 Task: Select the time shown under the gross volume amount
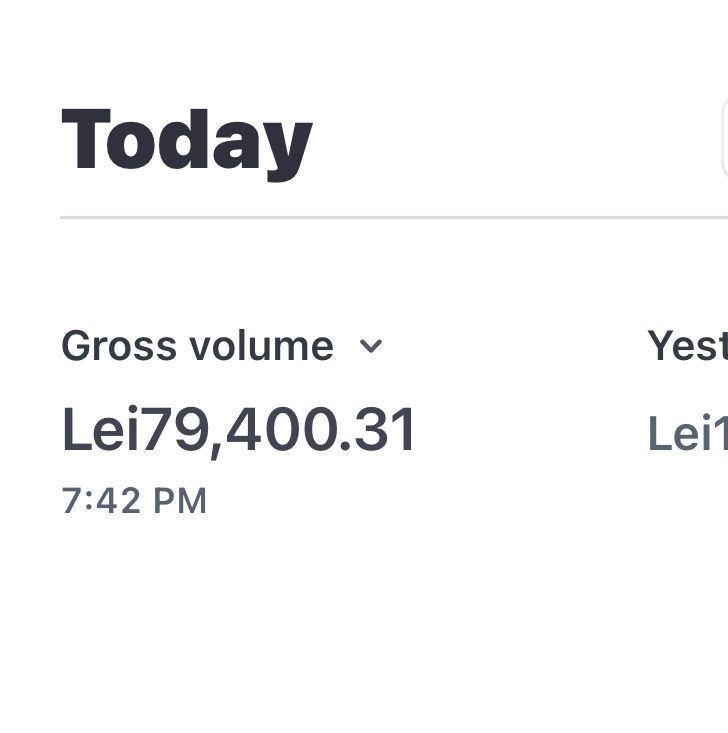134,501
